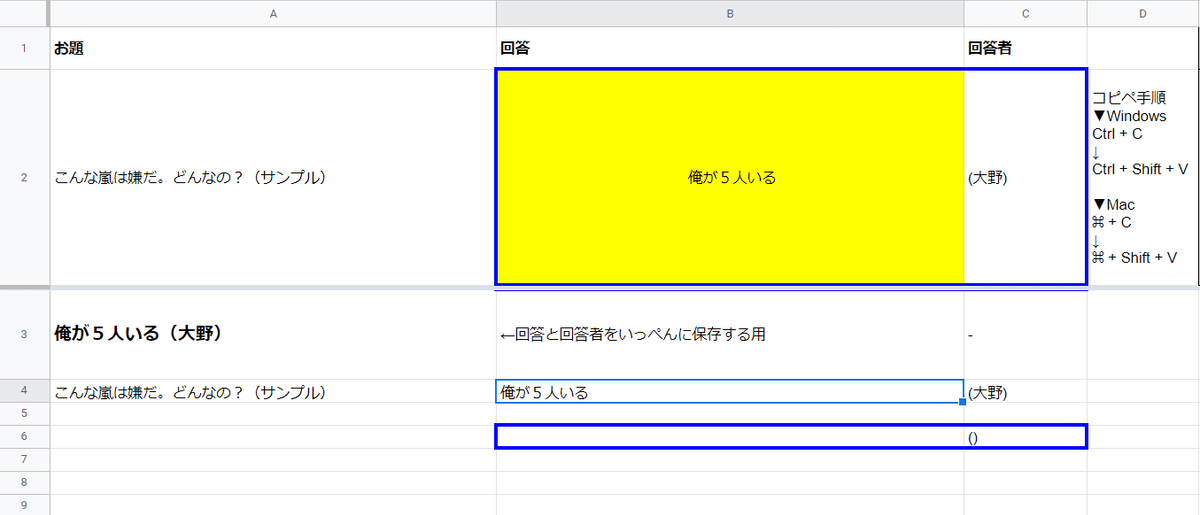
Task: Select row 4 cell こんな嵐は嫌だ。どんなの？
Action: coord(273,391)
